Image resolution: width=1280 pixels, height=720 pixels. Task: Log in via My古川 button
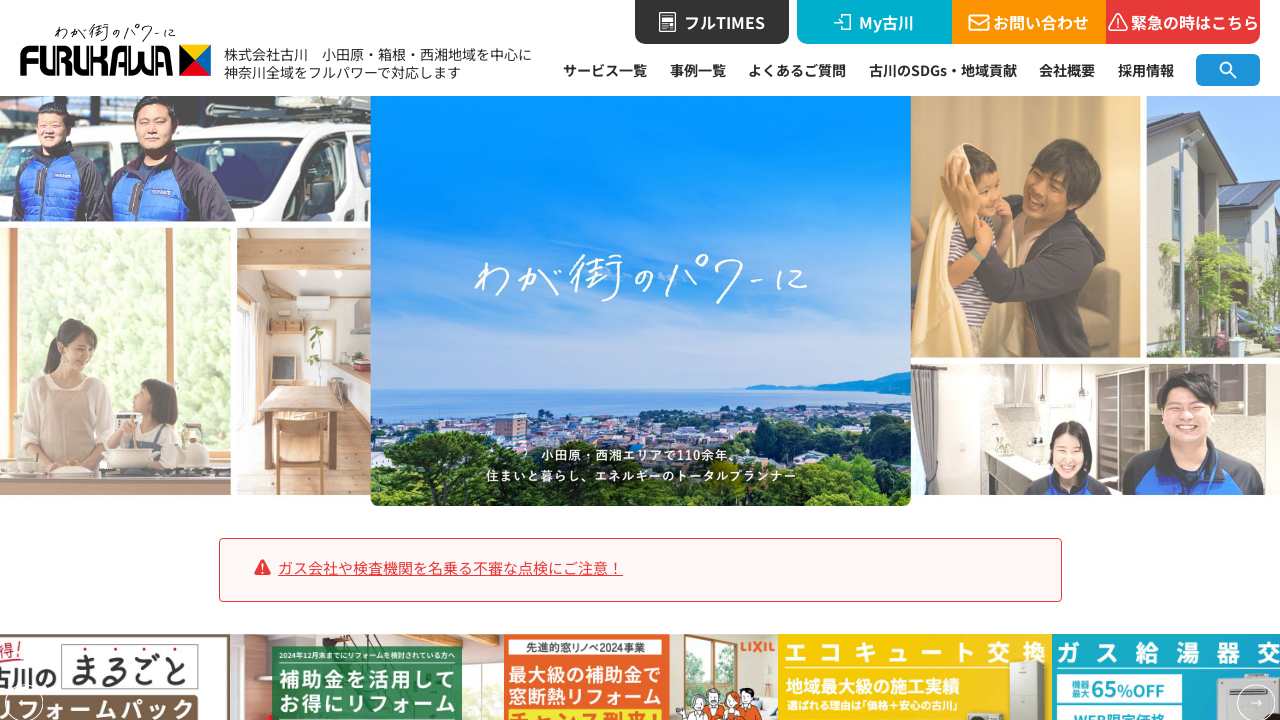(x=874, y=22)
